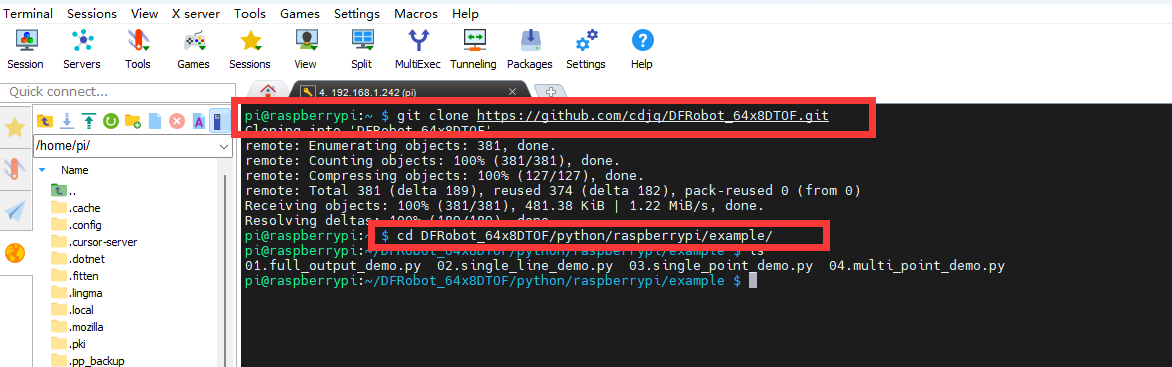This screenshot has width=1172, height=367.
Task: Add a new tab with plus button
Action: click(x=551, y=92)
